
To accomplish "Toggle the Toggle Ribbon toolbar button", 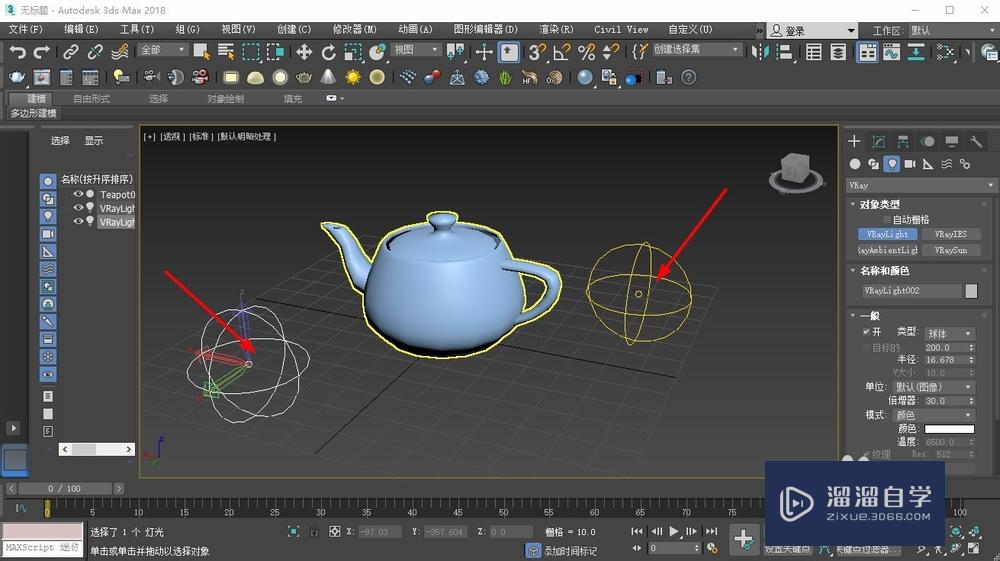I will [867, 52].
